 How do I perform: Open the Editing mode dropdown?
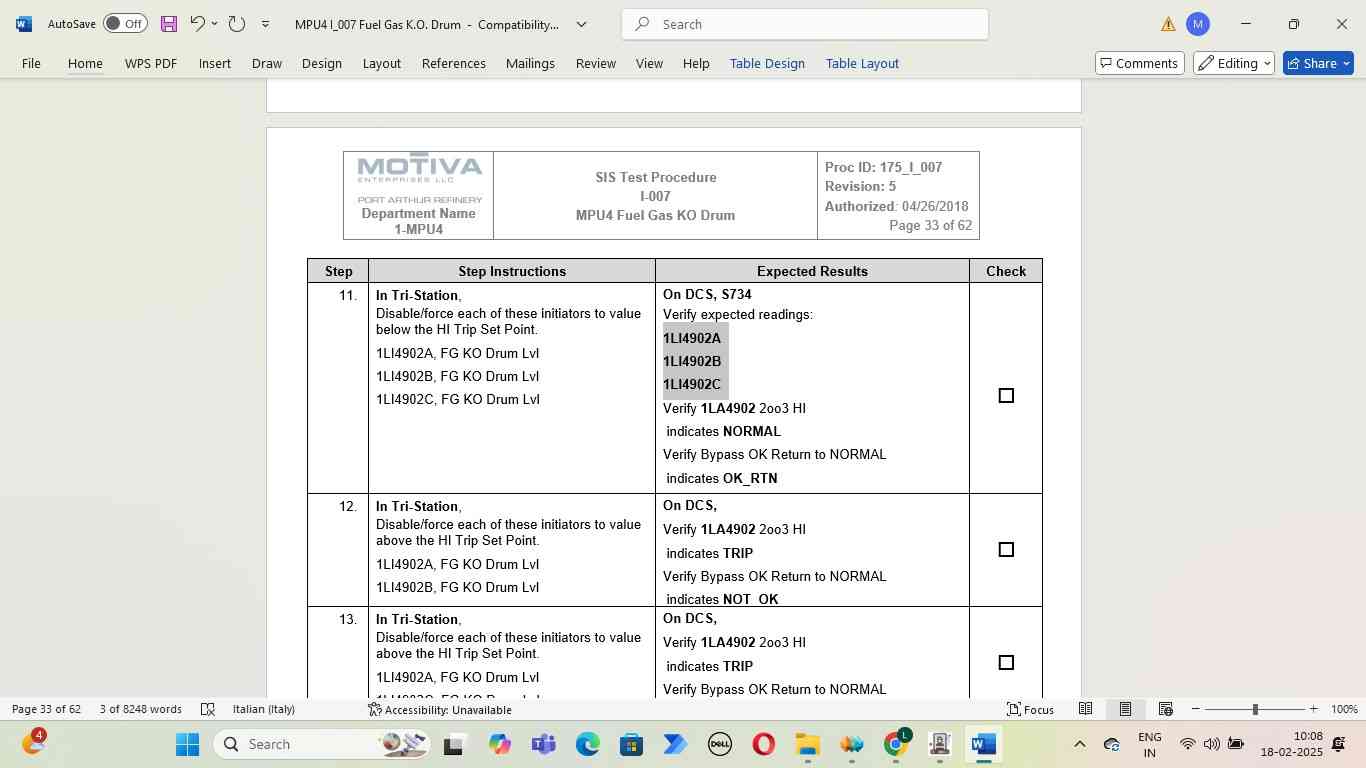point(1234,63)
